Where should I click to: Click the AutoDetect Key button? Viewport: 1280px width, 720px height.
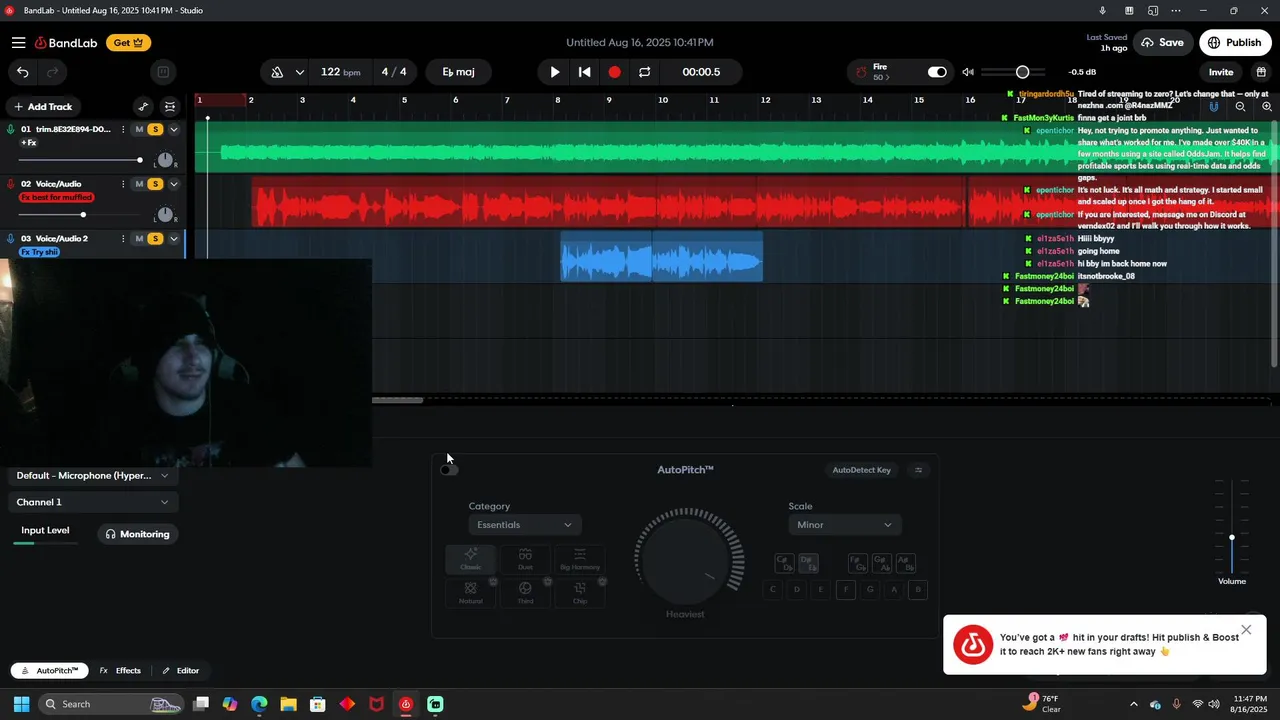[x=862, y=470]
